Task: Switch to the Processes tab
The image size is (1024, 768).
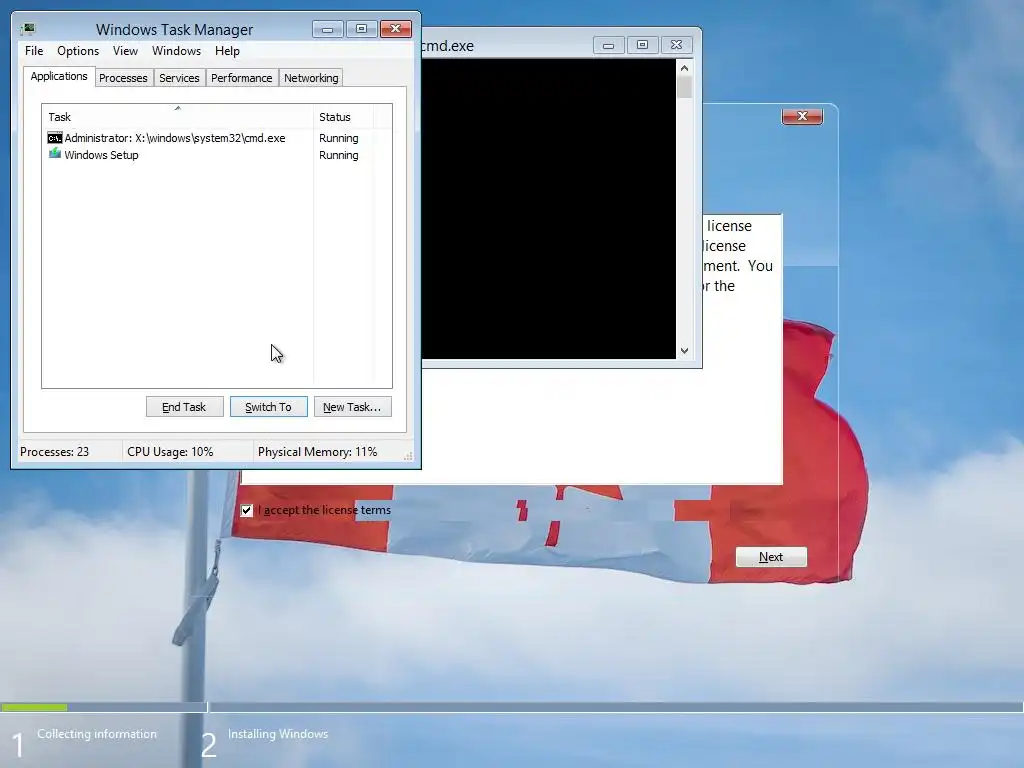Action: coord(123,78)
